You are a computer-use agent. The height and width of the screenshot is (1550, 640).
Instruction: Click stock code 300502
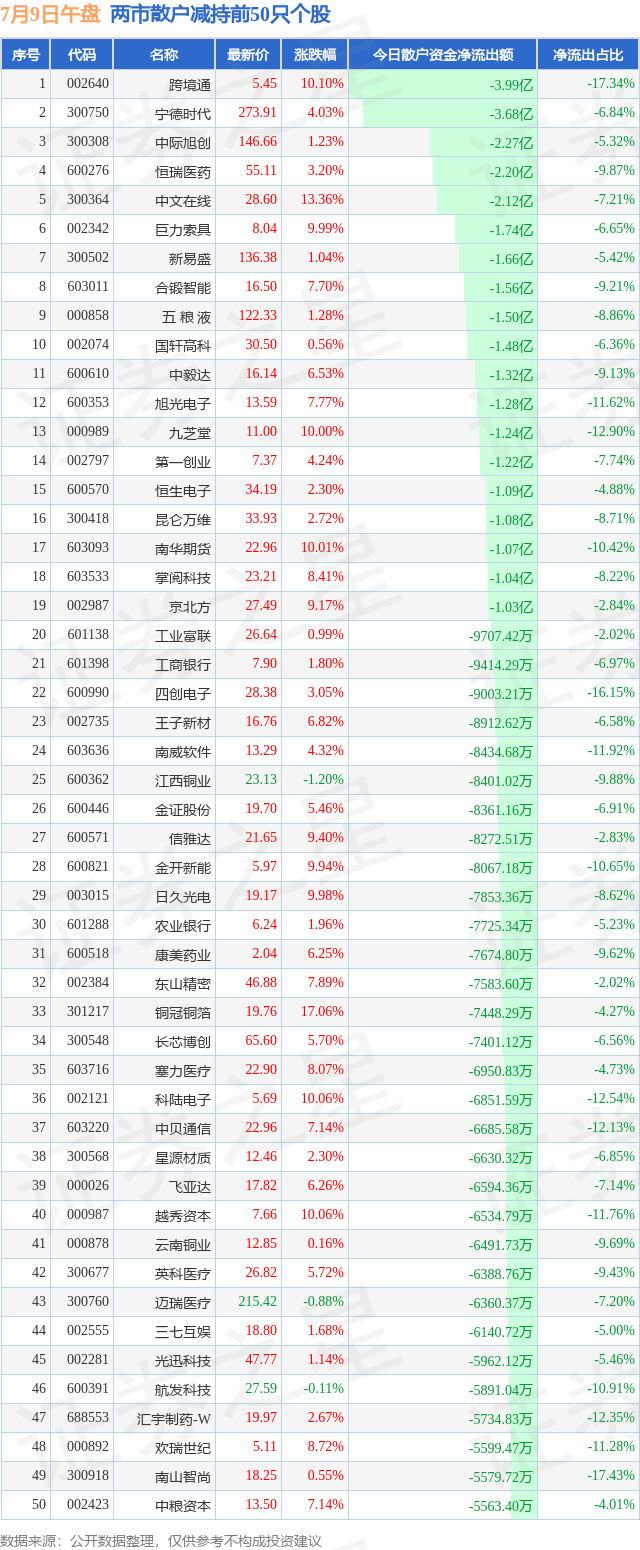(87, 258)
